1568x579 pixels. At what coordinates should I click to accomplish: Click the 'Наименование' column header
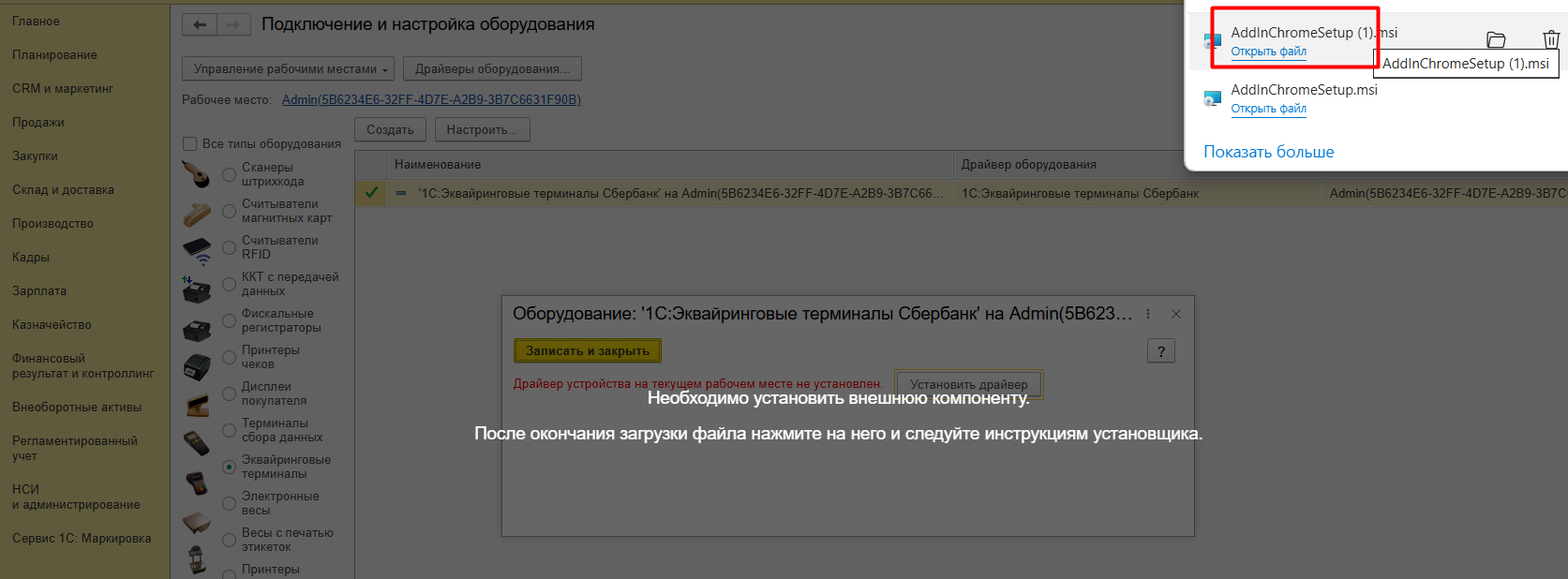tap(438, 165)
